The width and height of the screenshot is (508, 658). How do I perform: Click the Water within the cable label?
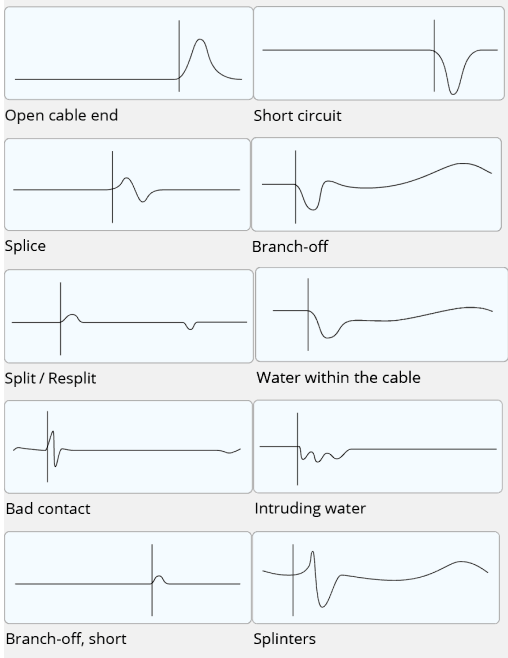coord(339,378)
